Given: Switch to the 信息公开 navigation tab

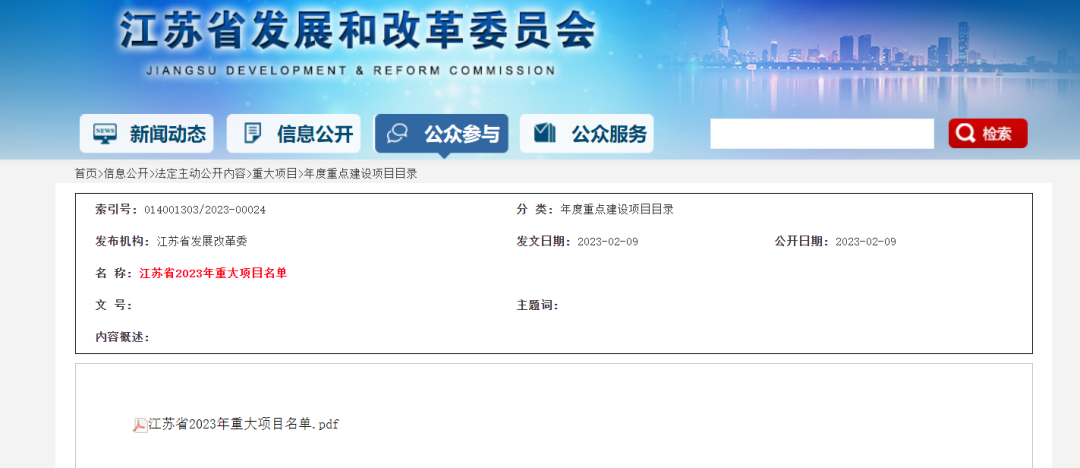Looking at the screenshot, I should [314, 133].
